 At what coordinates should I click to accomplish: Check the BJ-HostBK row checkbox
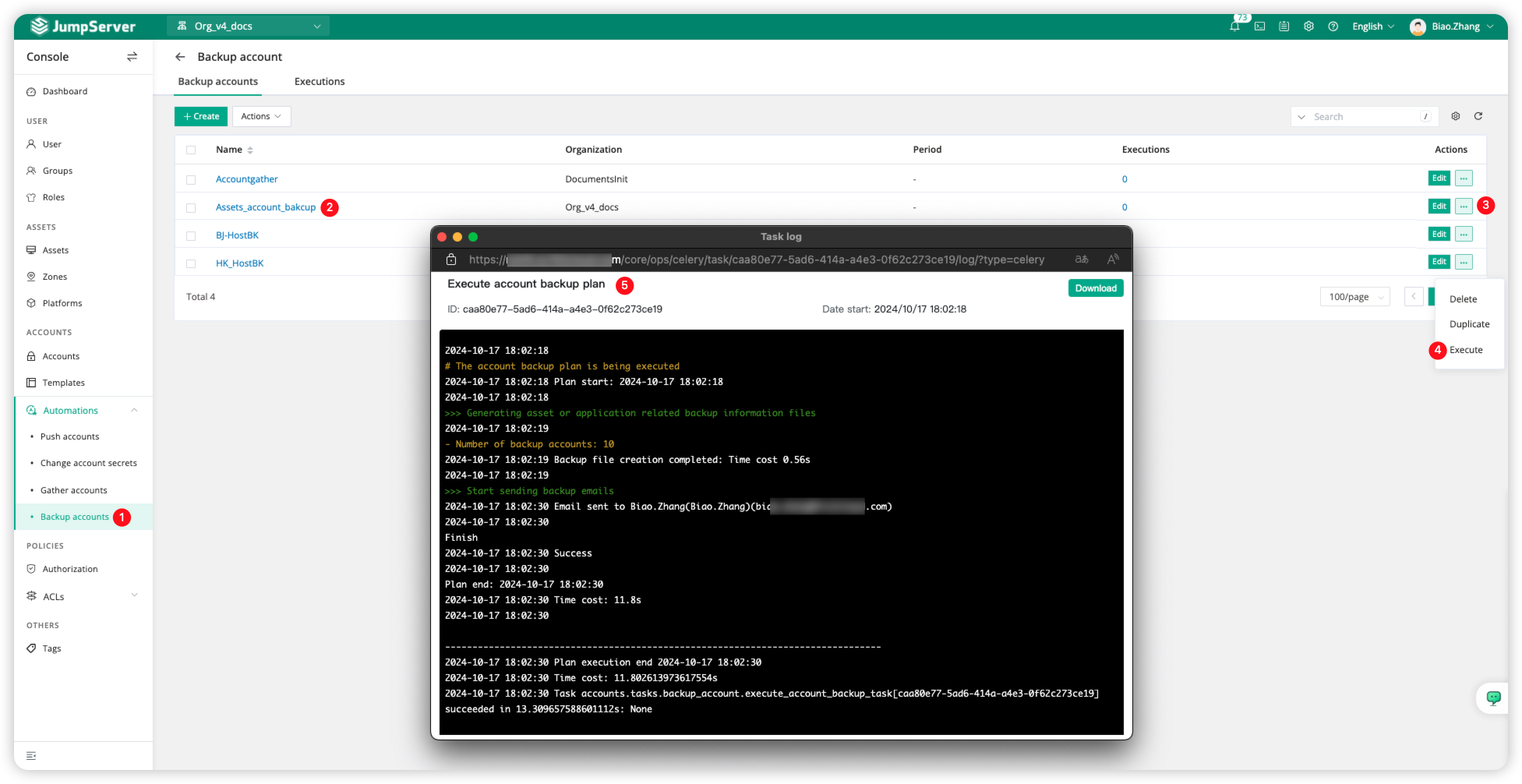pyautogui.click(x=191, y=235)
